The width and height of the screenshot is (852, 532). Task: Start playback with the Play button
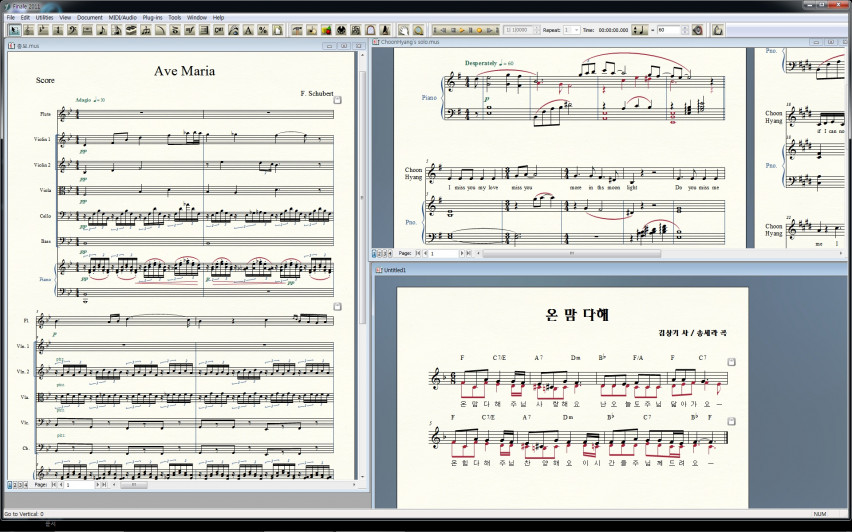[x=462, y=30]
